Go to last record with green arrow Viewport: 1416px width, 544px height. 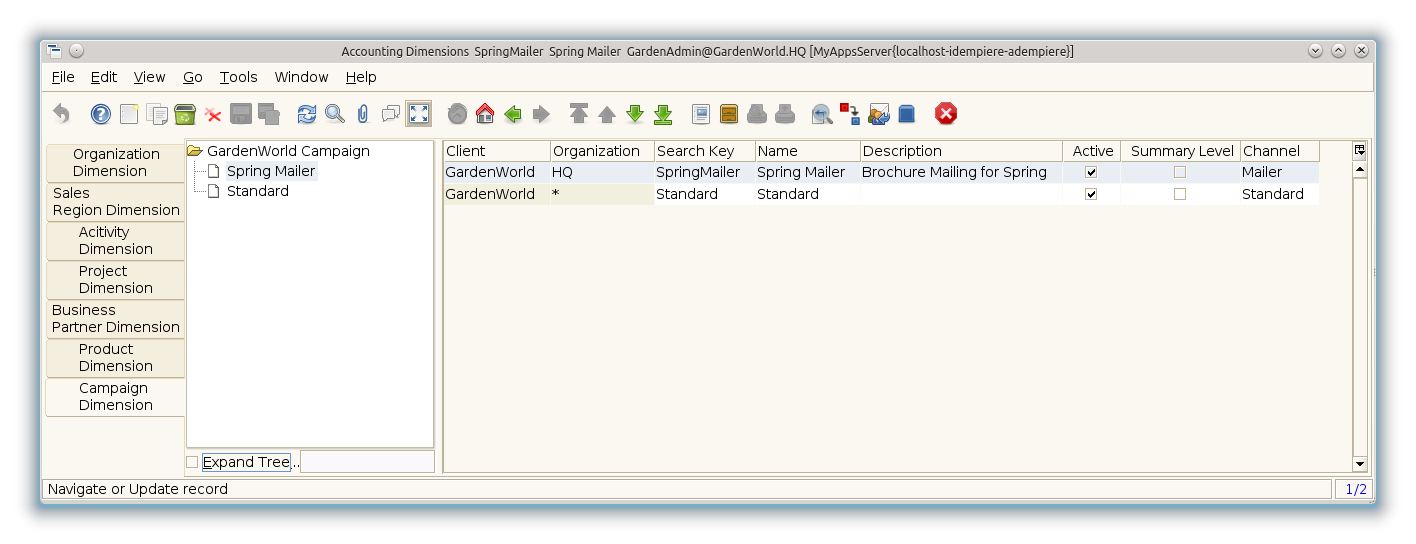(662, 114)
